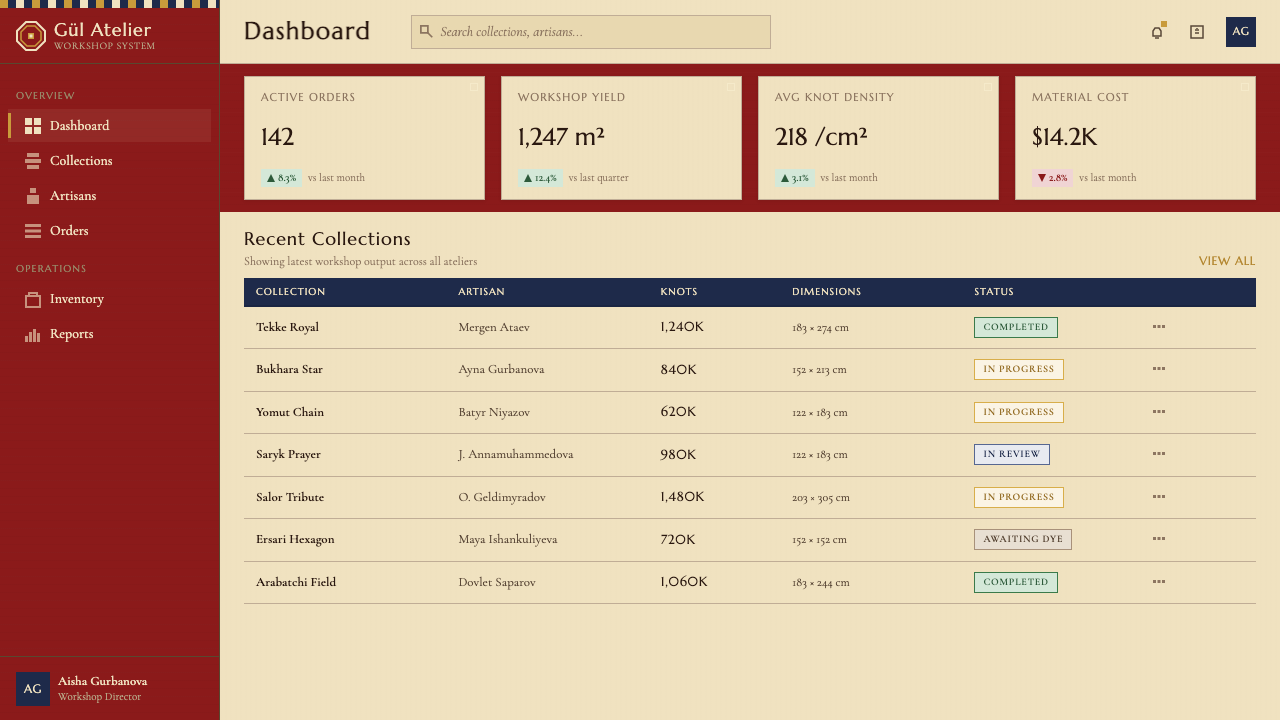The width and height of the screenshot is (1280, 720).
Task: Click artisan Dovlet Saparov
Action: (x=497, y=582)
